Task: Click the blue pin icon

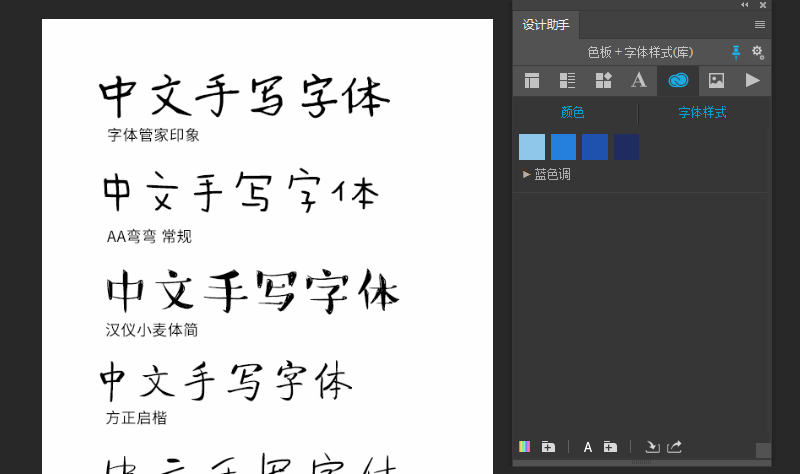Action: 736,52
